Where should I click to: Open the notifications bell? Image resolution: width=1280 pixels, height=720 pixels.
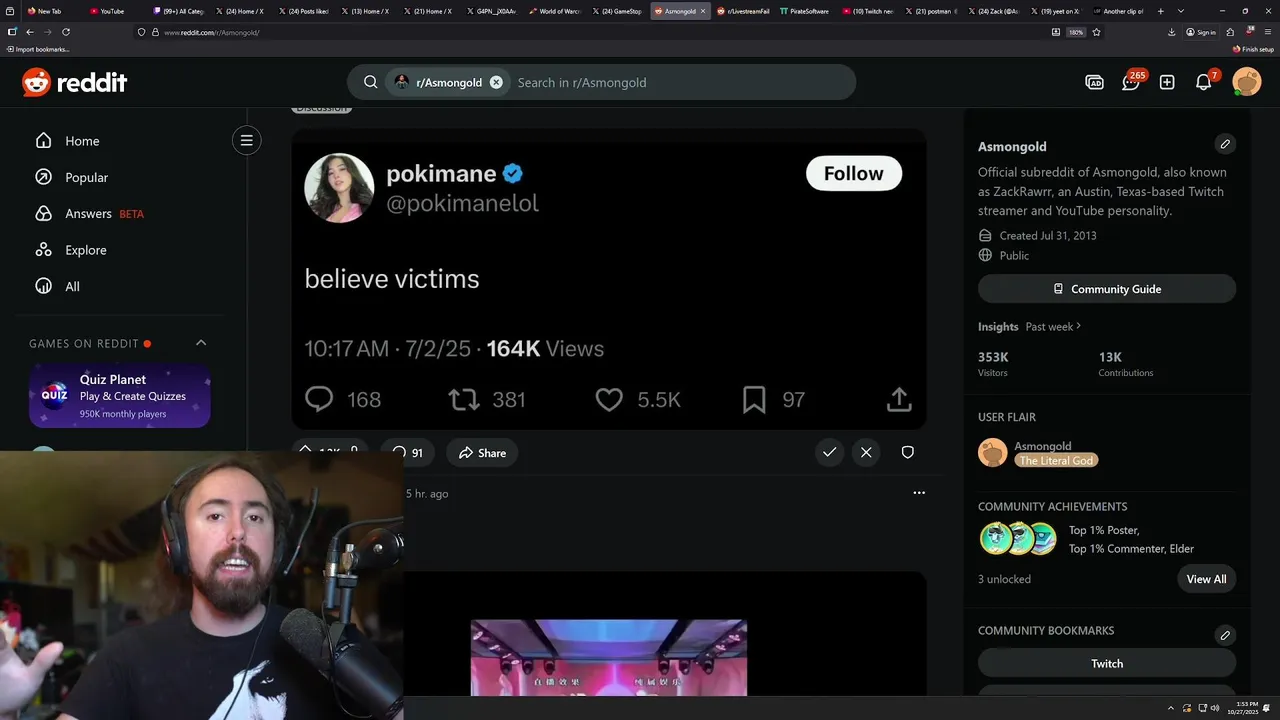point(1204,82)
